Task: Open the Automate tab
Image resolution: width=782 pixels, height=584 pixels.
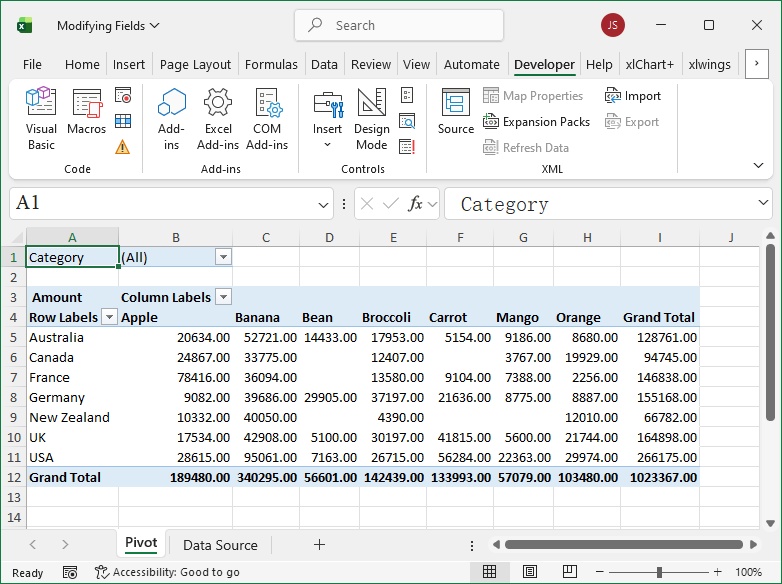Action: click(471, 64)
